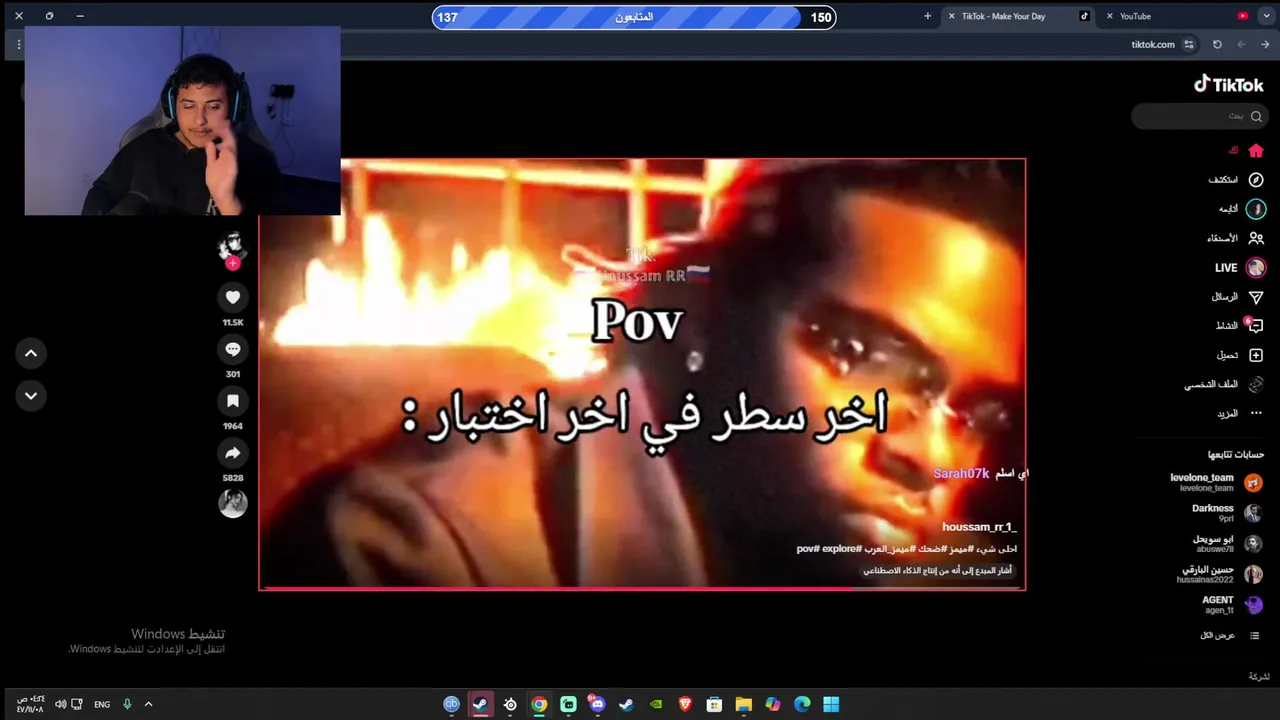
Task: Open the Home feed house icon
Action: [x=1256, y=151]
